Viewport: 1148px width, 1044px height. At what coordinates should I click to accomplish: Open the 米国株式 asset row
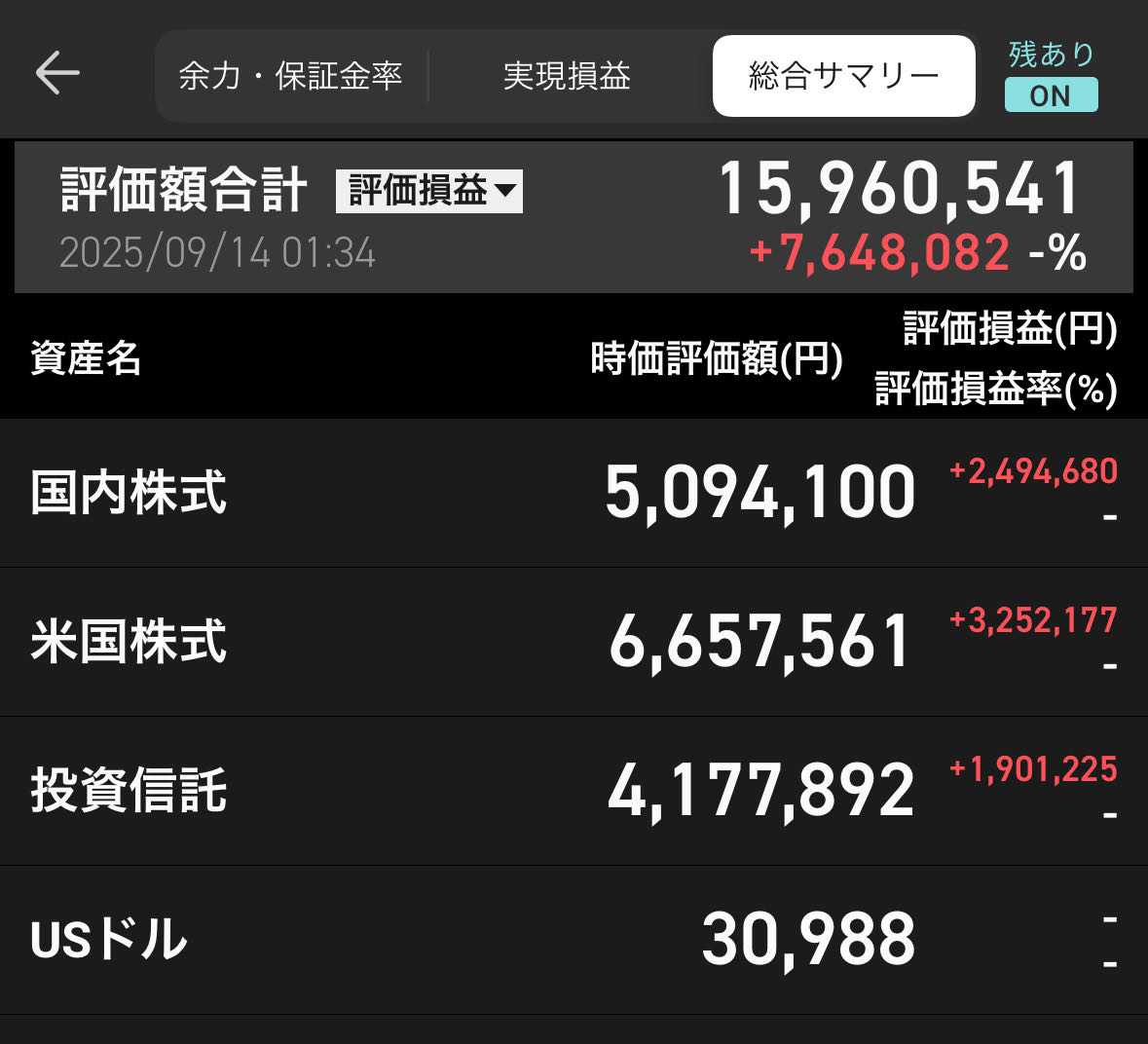coord(574,642)
